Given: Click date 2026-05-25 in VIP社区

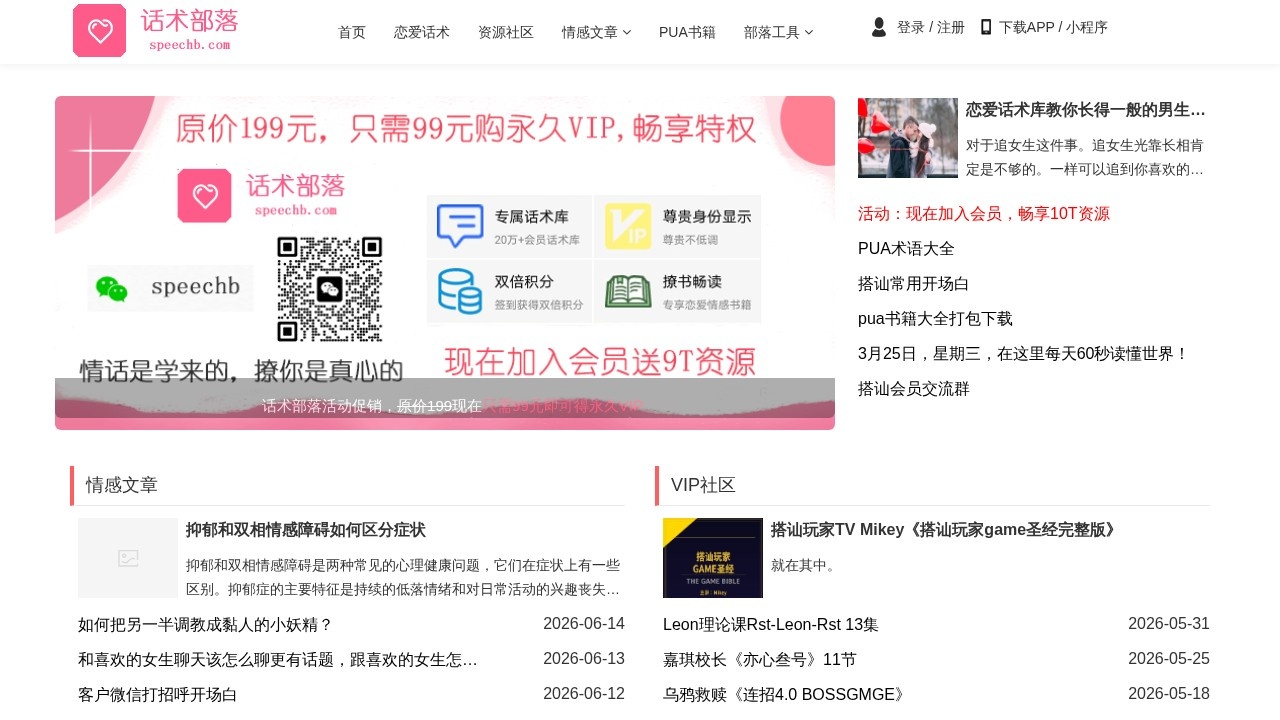Looking at the screenshot, I should (1169, 659).
